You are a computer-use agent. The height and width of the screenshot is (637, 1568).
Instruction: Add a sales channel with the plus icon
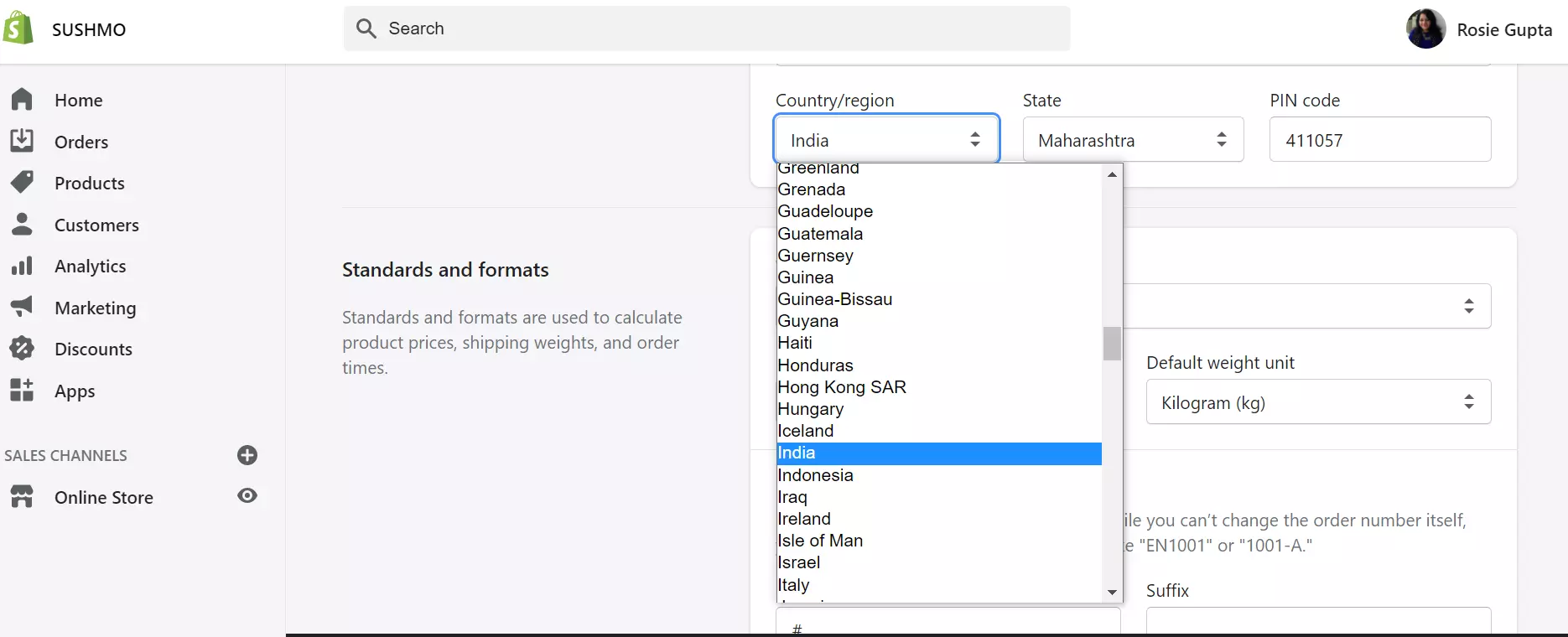pos(247,455)
